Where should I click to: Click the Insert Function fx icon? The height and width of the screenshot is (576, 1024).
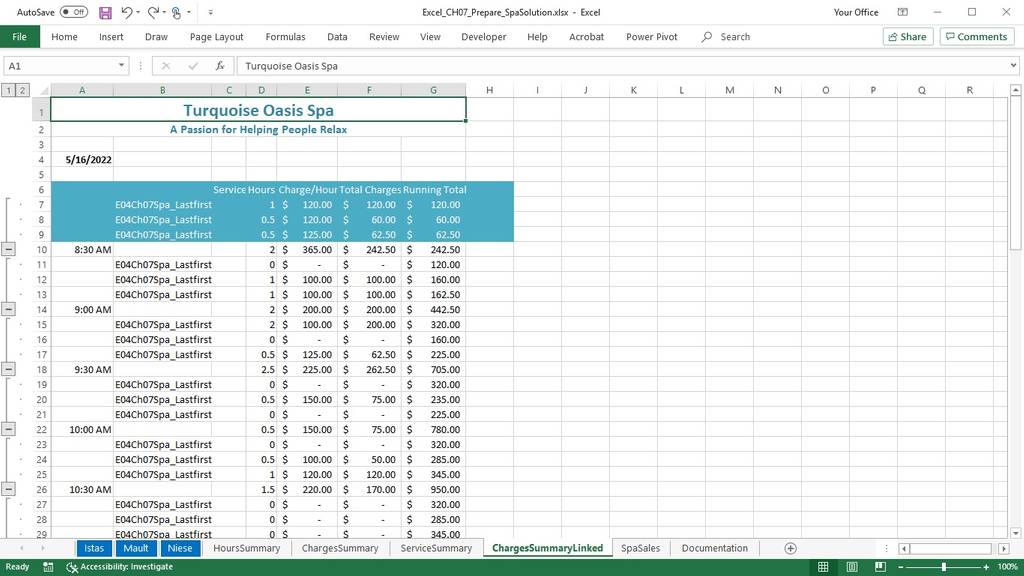220,66
